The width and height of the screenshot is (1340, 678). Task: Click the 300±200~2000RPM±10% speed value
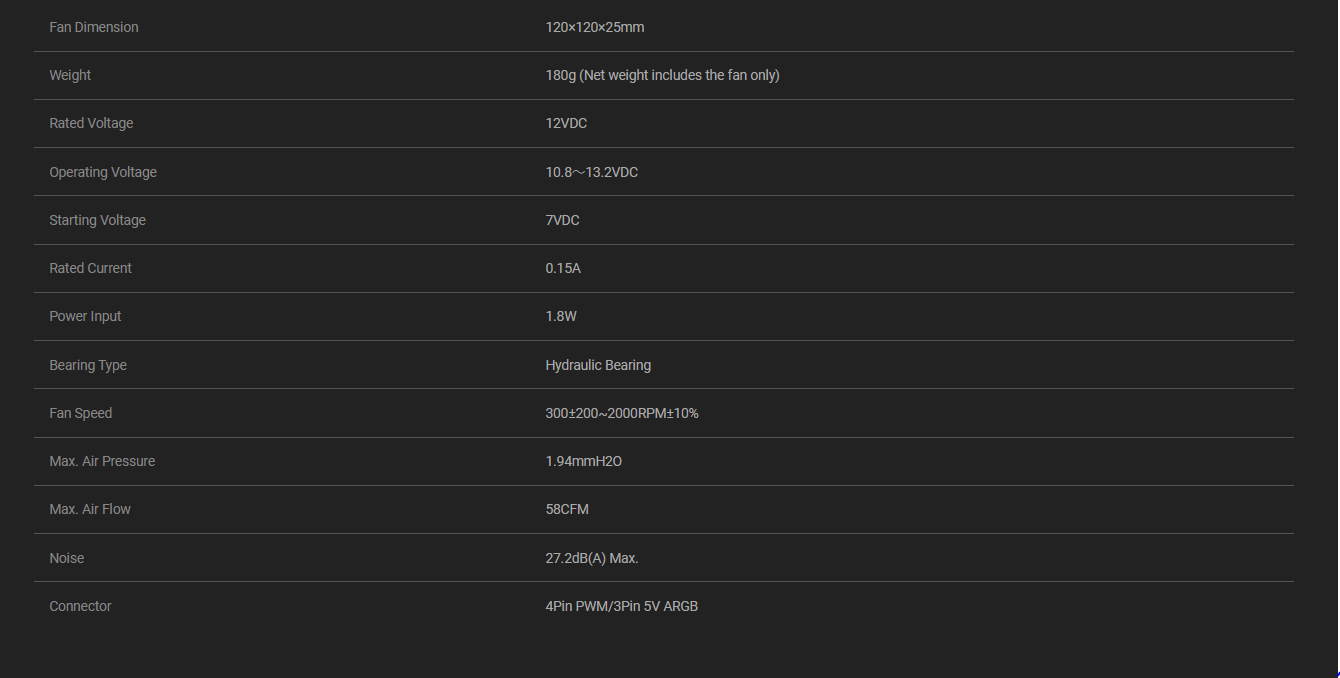(622, 413)
